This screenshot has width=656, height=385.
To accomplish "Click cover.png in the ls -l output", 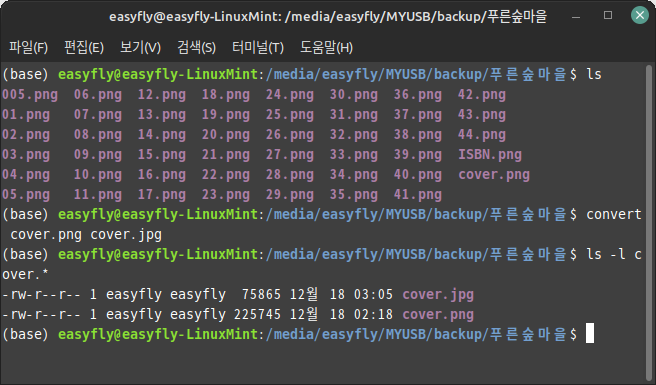I will pyautogui.click(x=438, y=315).
